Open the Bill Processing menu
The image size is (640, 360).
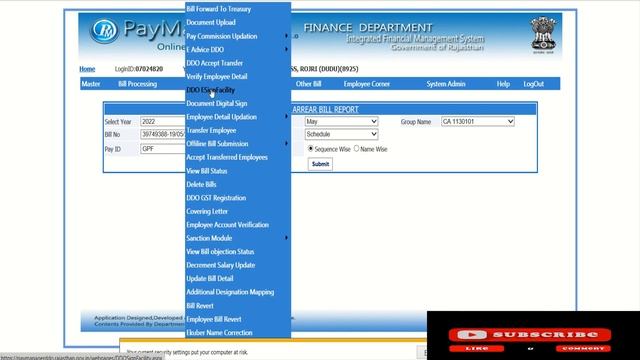138,84
